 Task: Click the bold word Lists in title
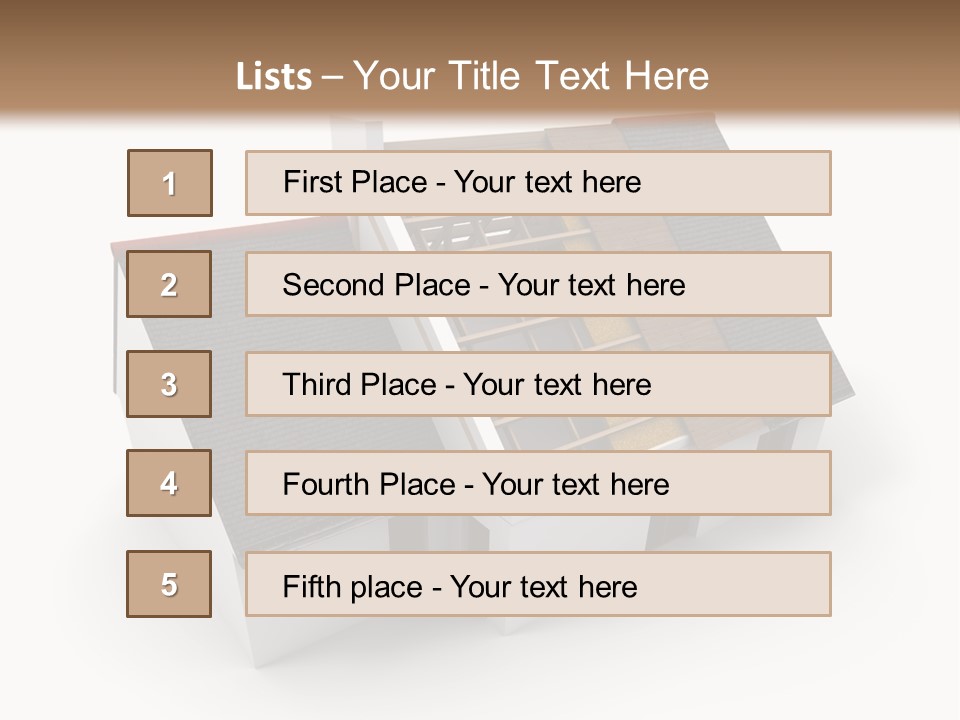point(274,76)
